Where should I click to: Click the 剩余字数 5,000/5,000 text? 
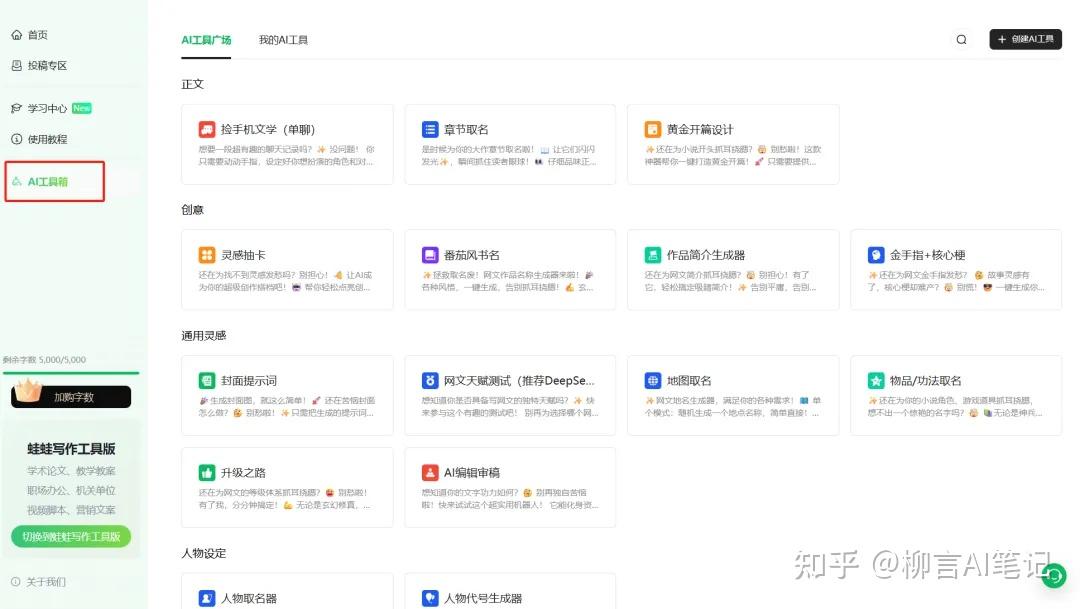pyautogui.click(x=44, y=360)
